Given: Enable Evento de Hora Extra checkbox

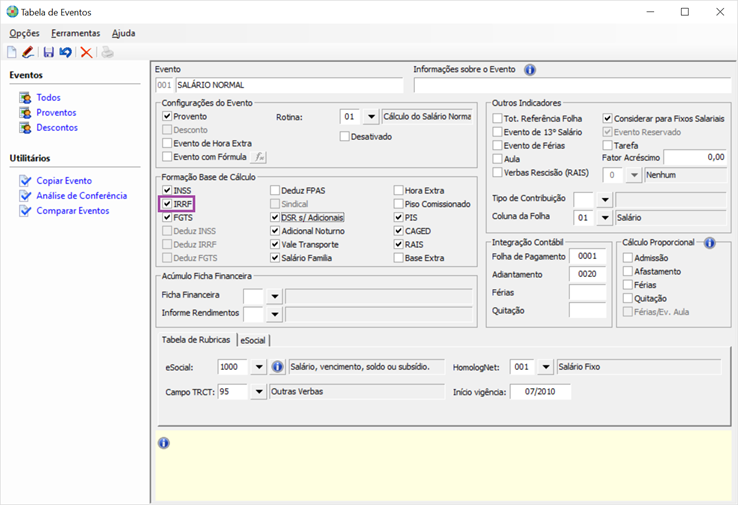Looking at the screenshot, I should click(x=167, y=143).
